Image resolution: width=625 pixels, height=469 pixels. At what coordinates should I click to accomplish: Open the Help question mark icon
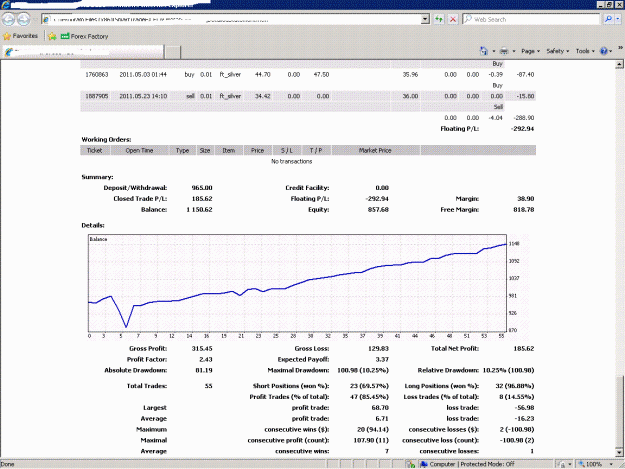point(604,51)
